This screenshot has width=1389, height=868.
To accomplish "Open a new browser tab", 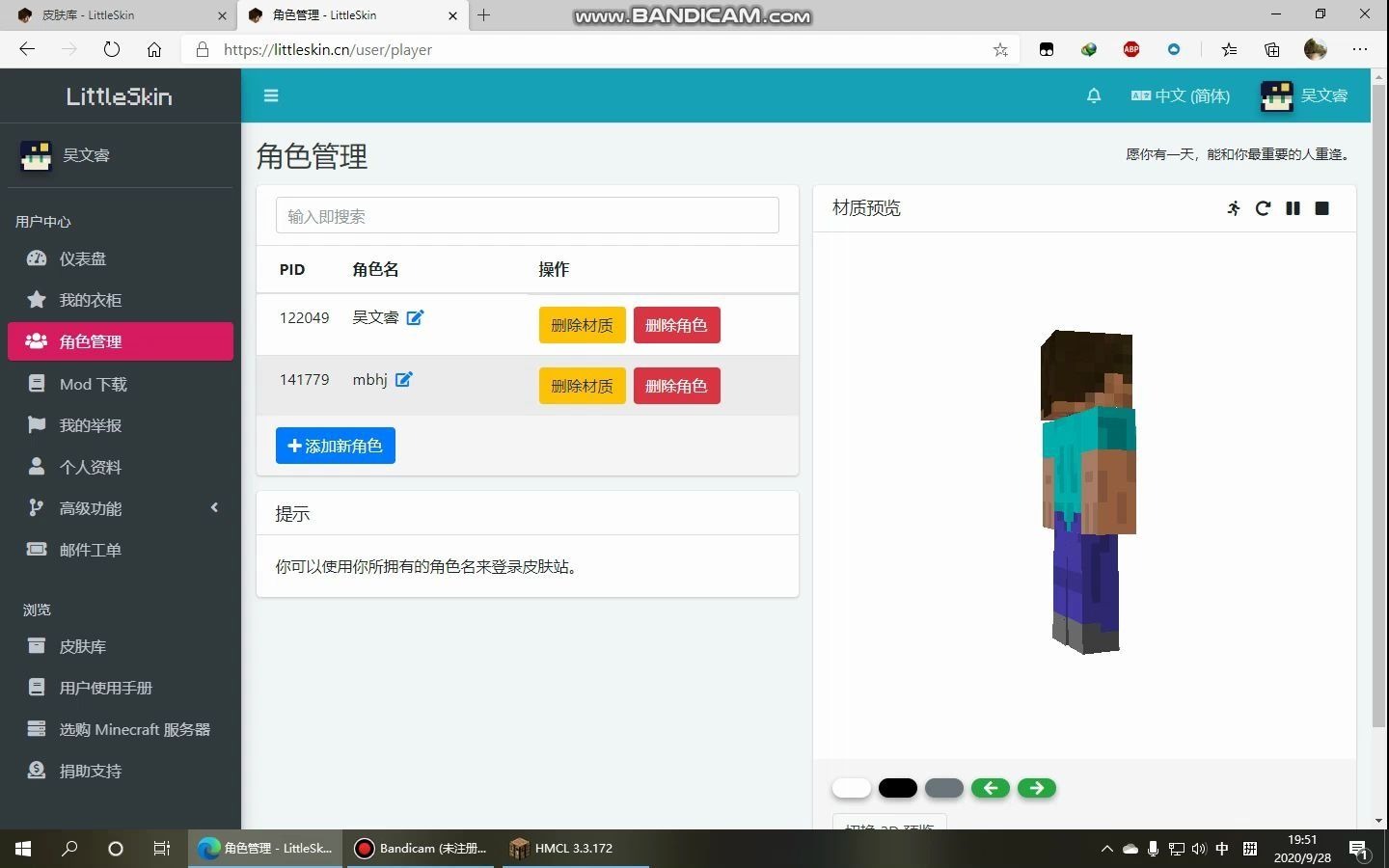I will [x=484, y=14].
